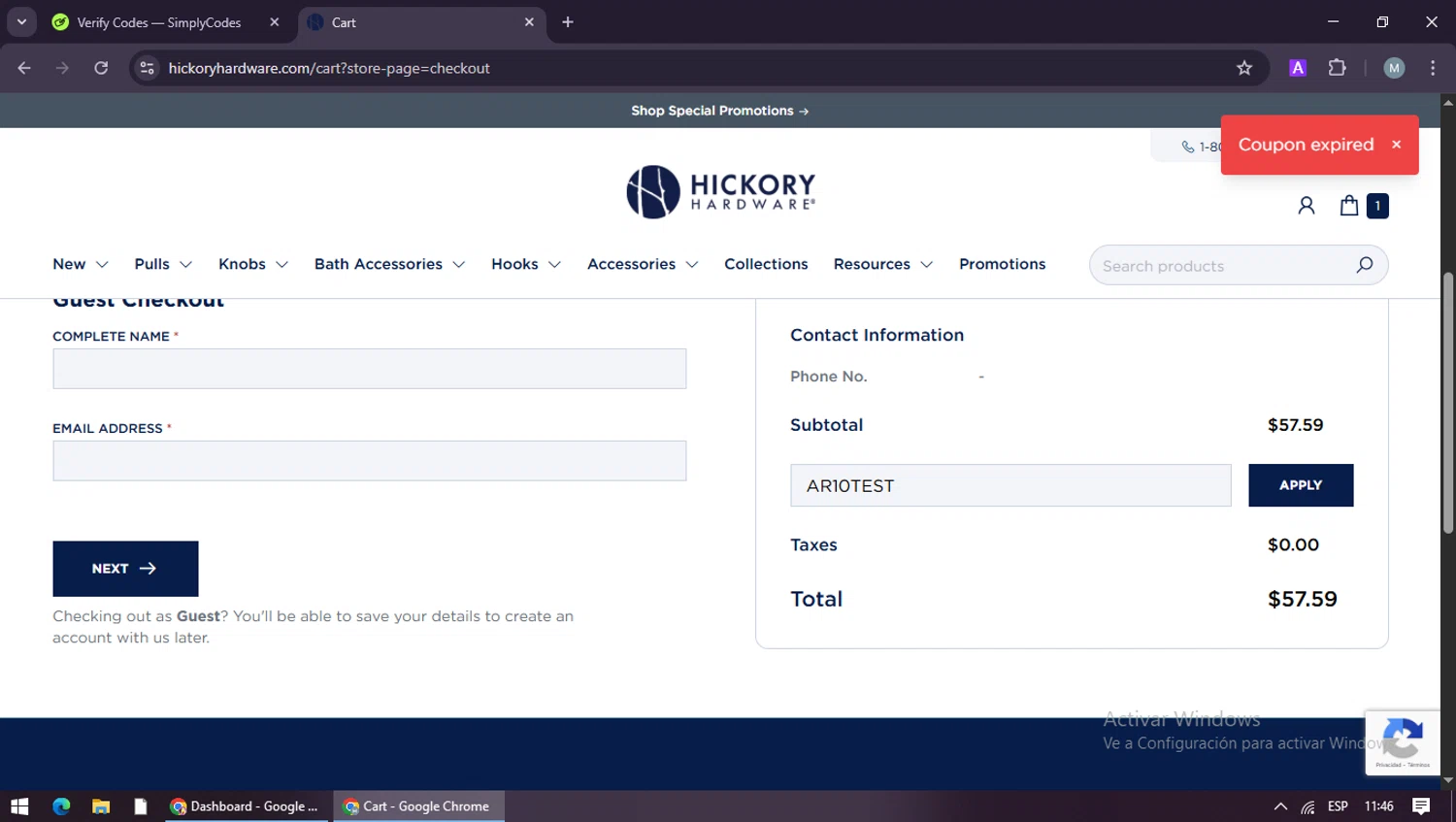Open the Windows Start menu
Screen dimensions: 1456x822
[19, 806]
